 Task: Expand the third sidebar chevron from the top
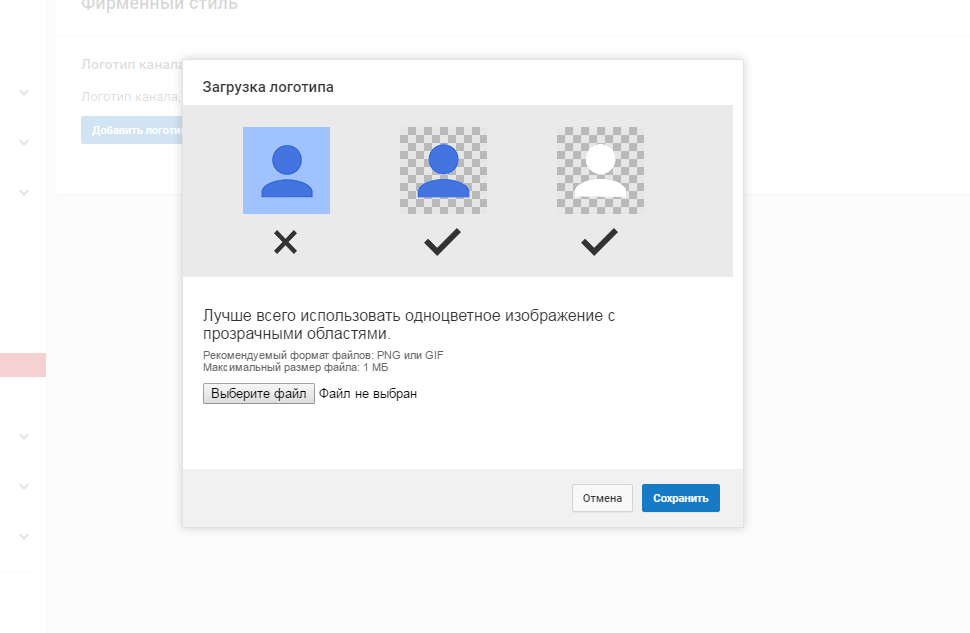pos(24,191)
